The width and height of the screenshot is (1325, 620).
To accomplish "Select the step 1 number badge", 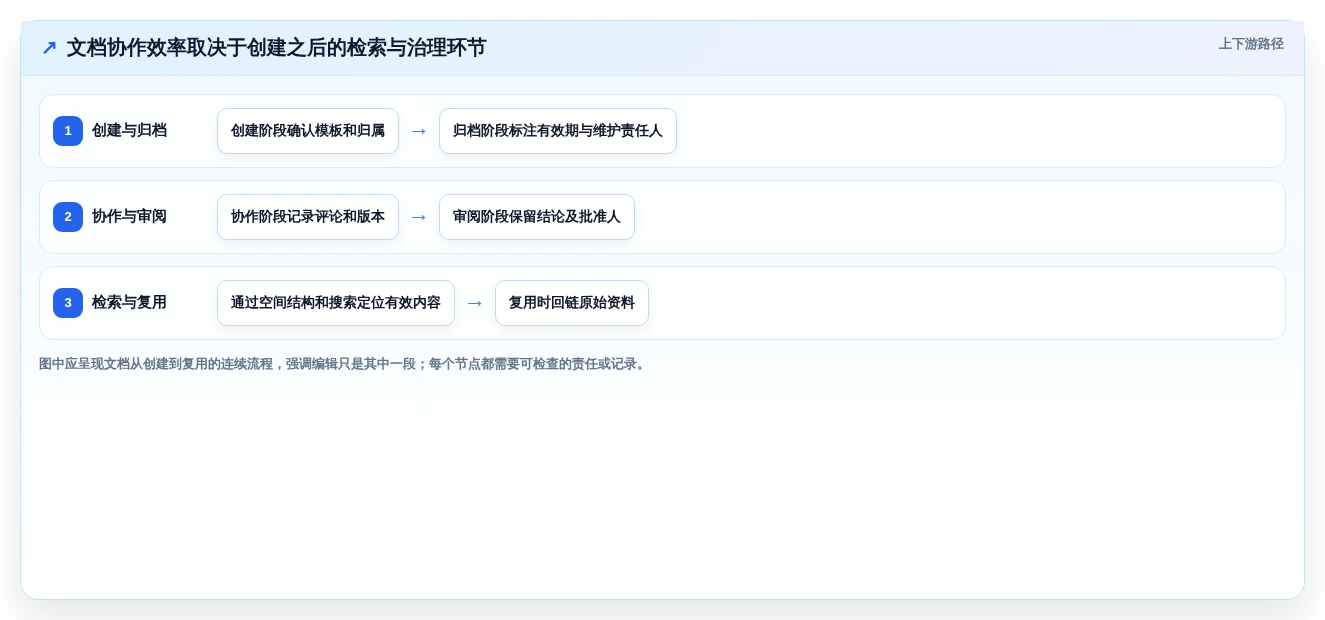I will (68, 131).
